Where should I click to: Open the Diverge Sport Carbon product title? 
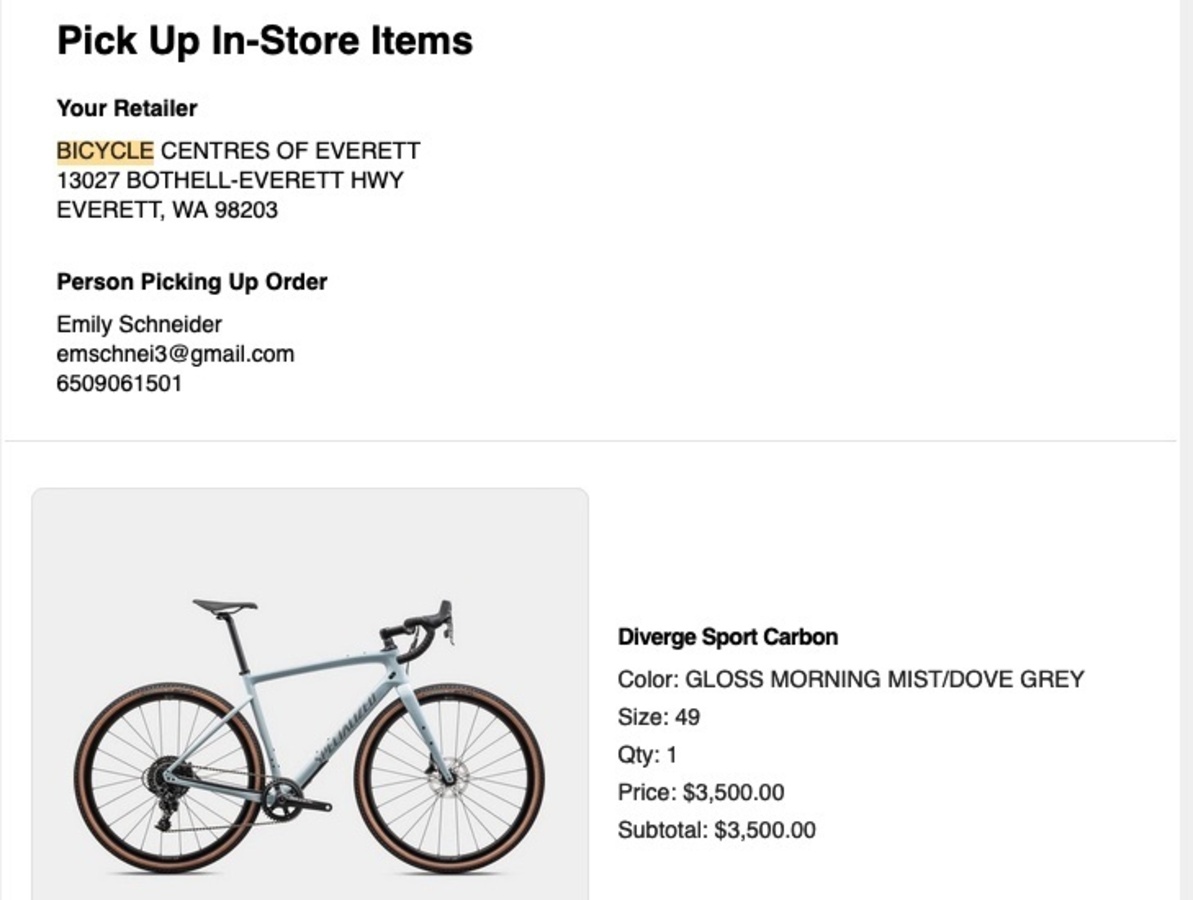727,637
